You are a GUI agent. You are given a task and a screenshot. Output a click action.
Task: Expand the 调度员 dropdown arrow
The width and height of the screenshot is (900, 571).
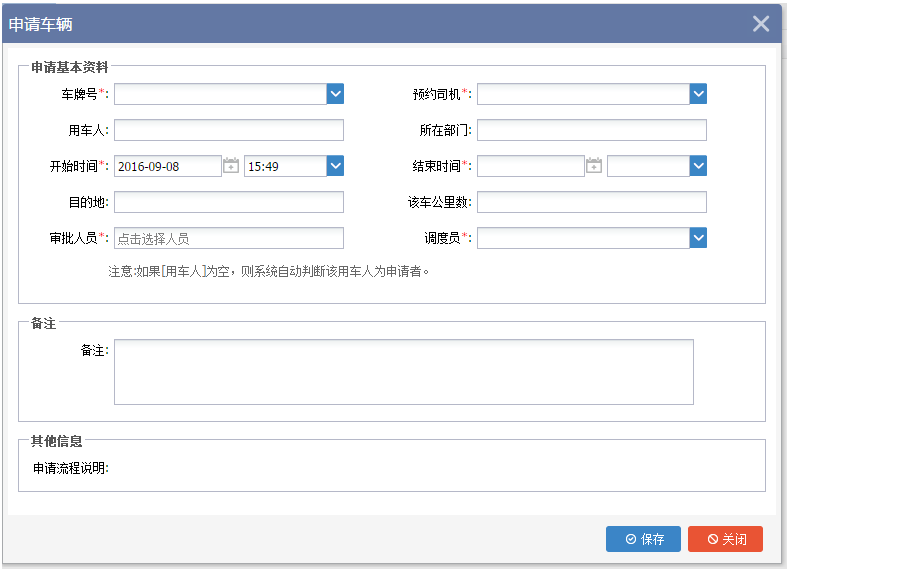click(698, 238)
